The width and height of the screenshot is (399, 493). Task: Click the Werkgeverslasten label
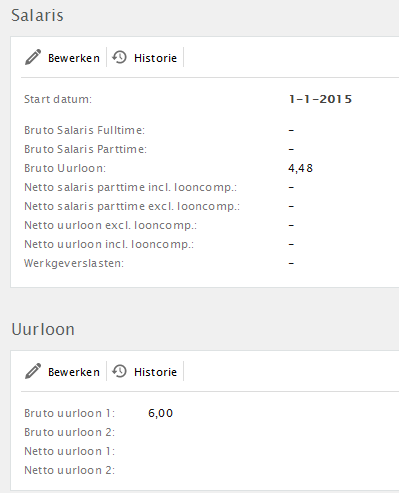tap(74, 263)
